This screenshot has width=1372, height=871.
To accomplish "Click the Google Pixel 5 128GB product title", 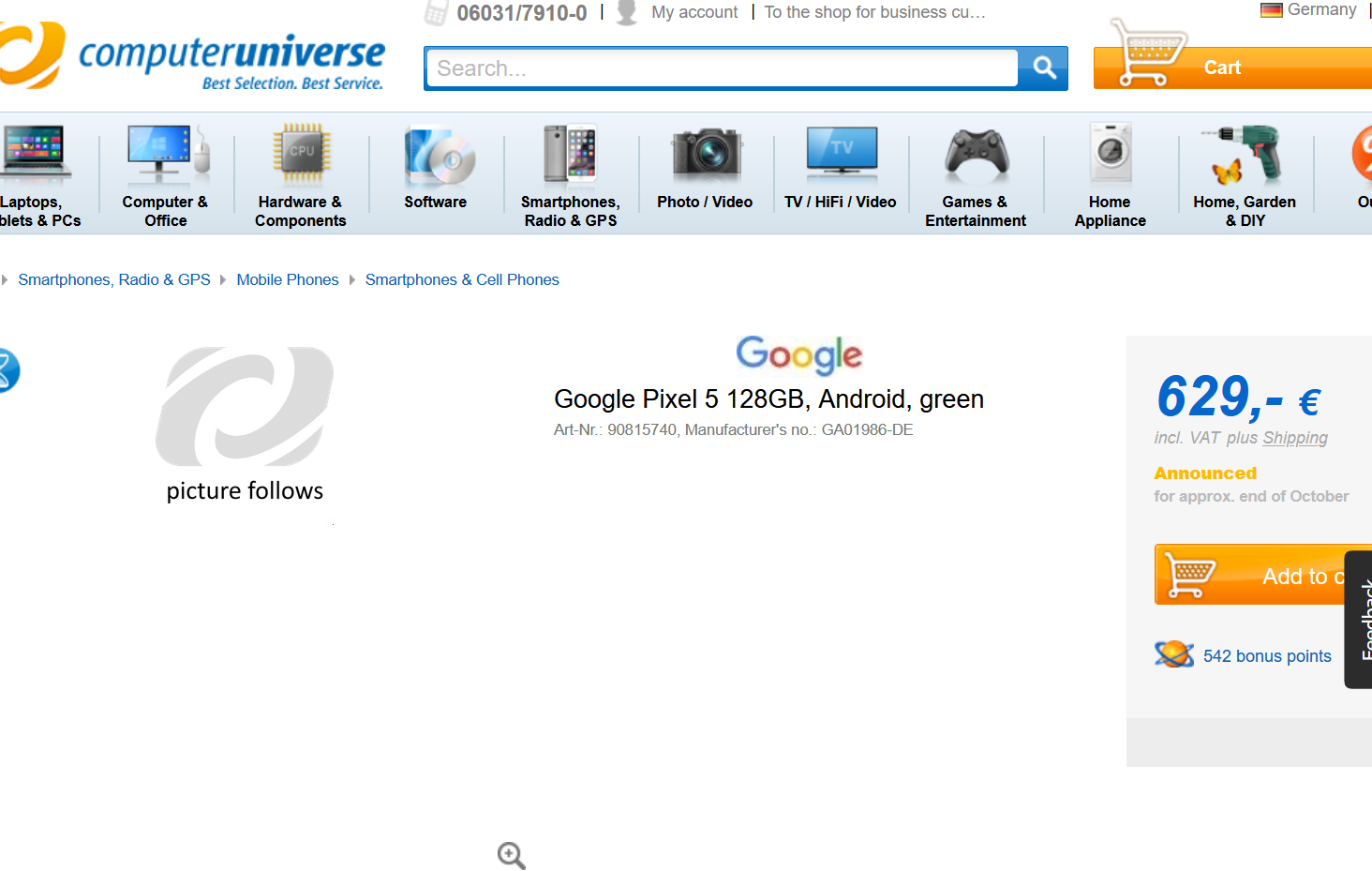I will 768,399.
